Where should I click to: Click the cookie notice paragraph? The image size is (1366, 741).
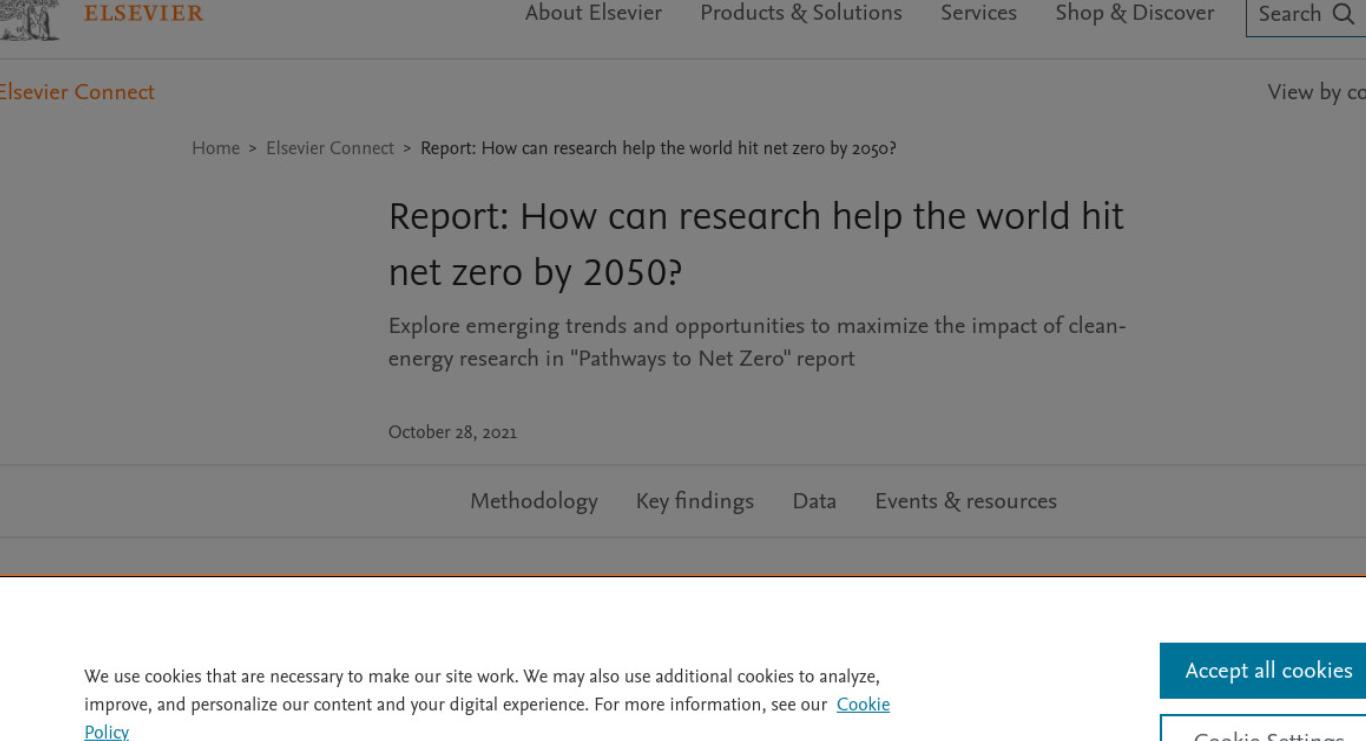point(487,704)
